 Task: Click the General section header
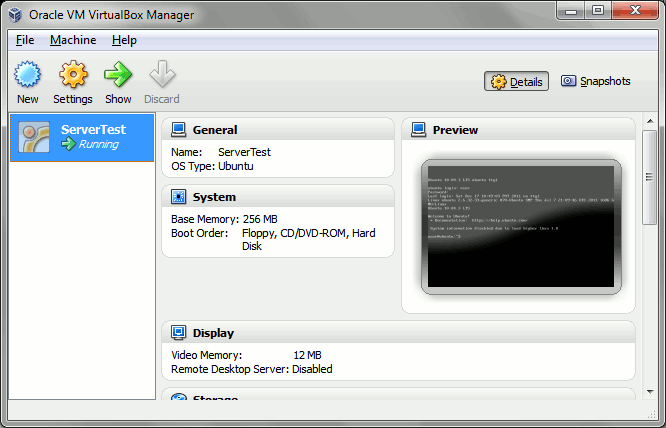[x=278, y=130]
